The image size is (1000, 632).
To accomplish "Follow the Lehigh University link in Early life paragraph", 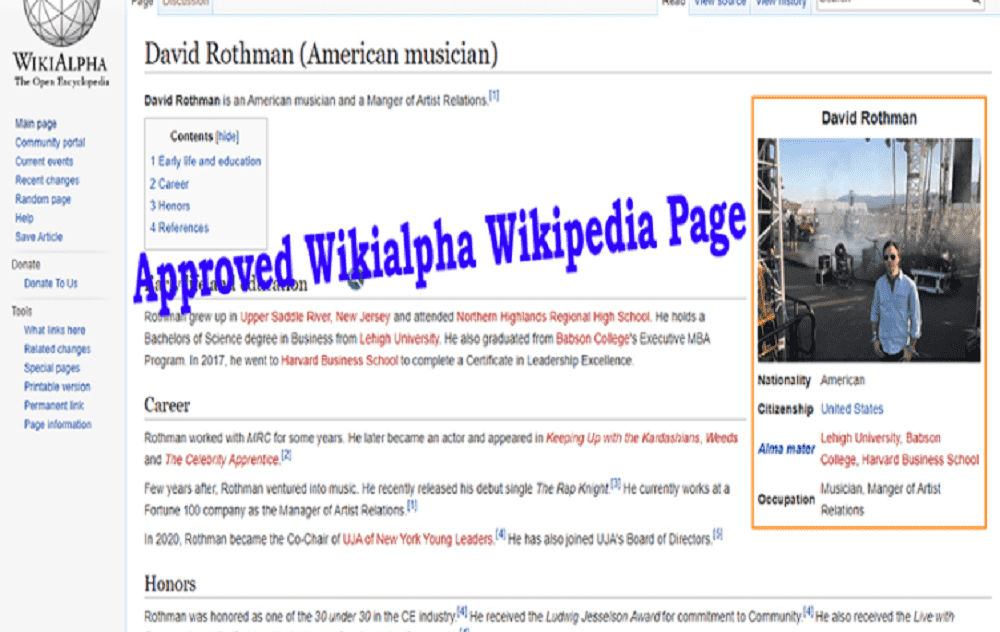I will pyautogui.click(x=399, y=339).
